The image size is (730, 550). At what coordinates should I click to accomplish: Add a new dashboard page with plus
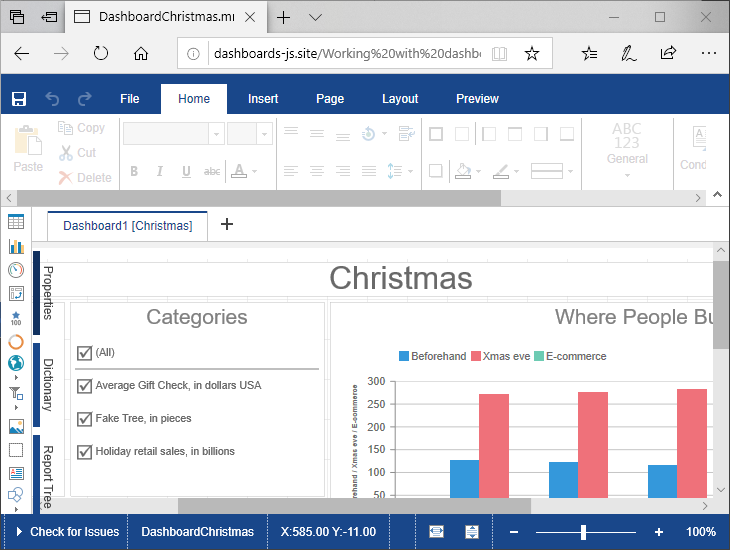(227, 224)
